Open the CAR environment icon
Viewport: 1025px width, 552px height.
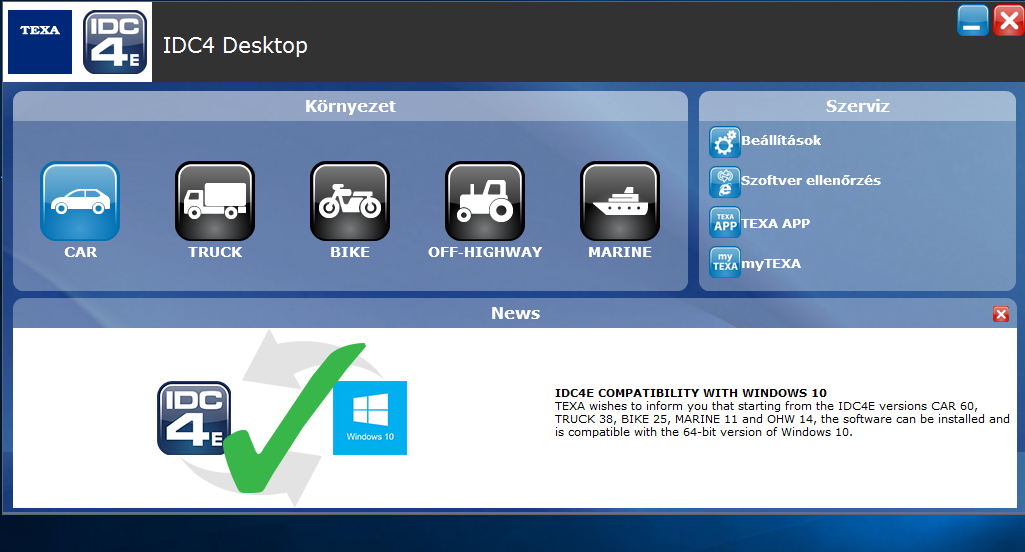tap(80, 201)
